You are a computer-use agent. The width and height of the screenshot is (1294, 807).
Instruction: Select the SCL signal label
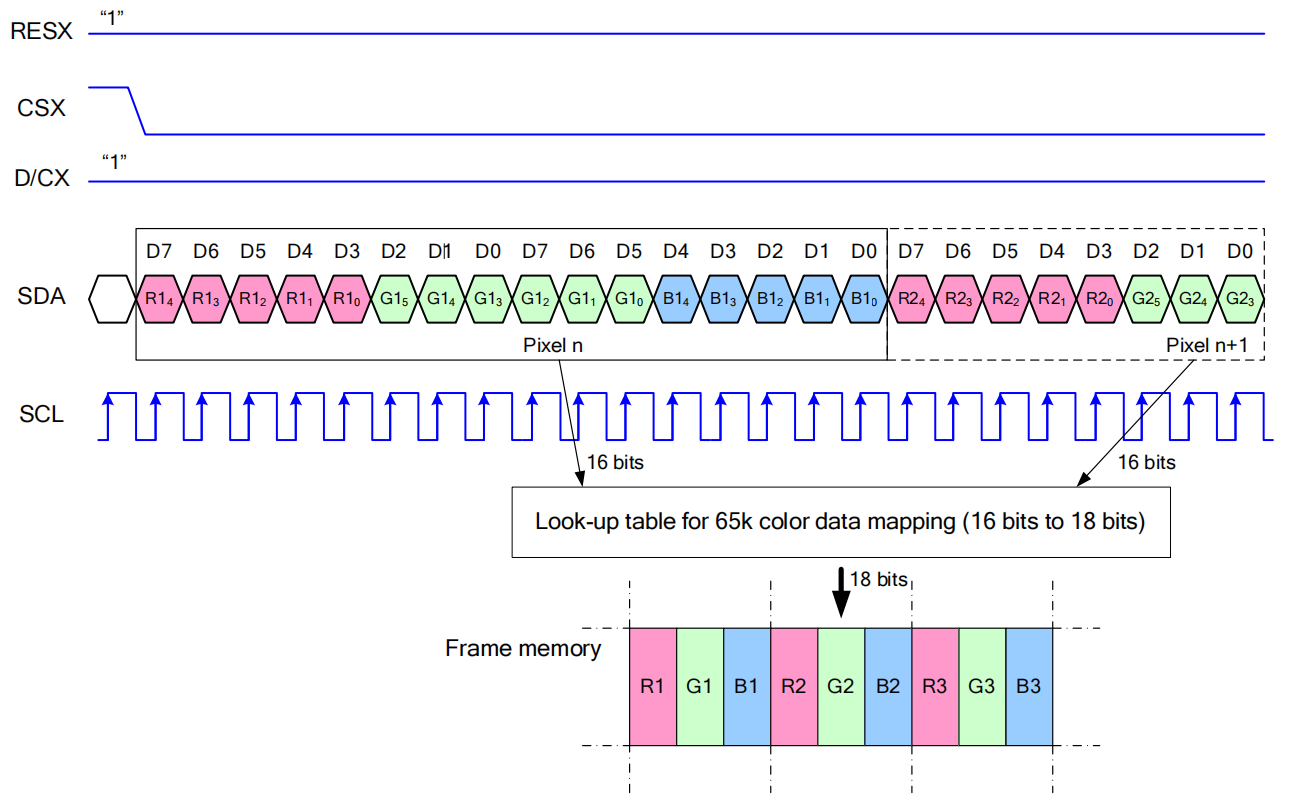click(42, 413)
